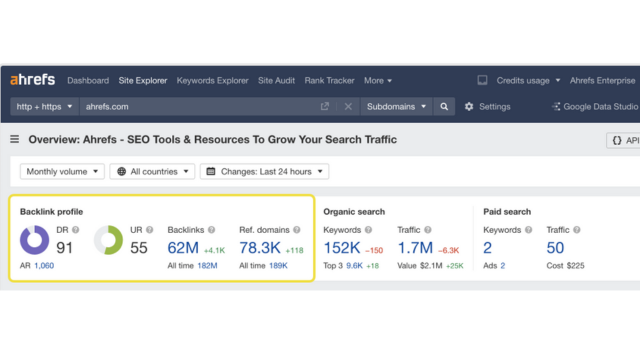Image resolution: width=640 pixels, height=360 pixels.
Task: Click Organic search Keywords help icon
Action: (369, 230)
